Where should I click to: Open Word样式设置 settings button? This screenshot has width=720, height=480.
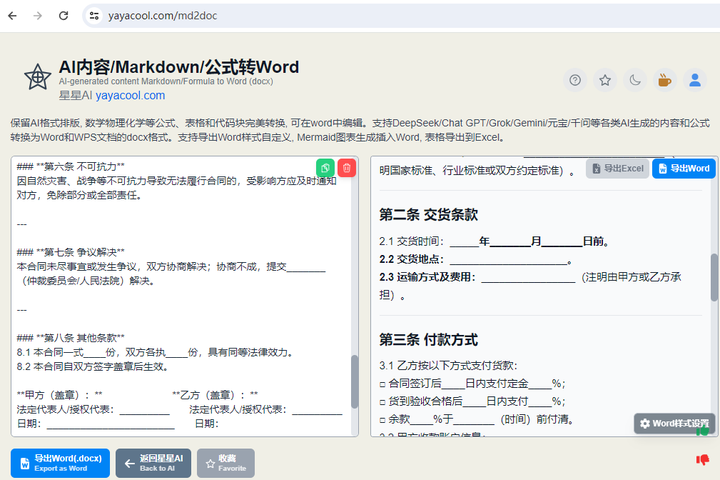coord(674,424)
